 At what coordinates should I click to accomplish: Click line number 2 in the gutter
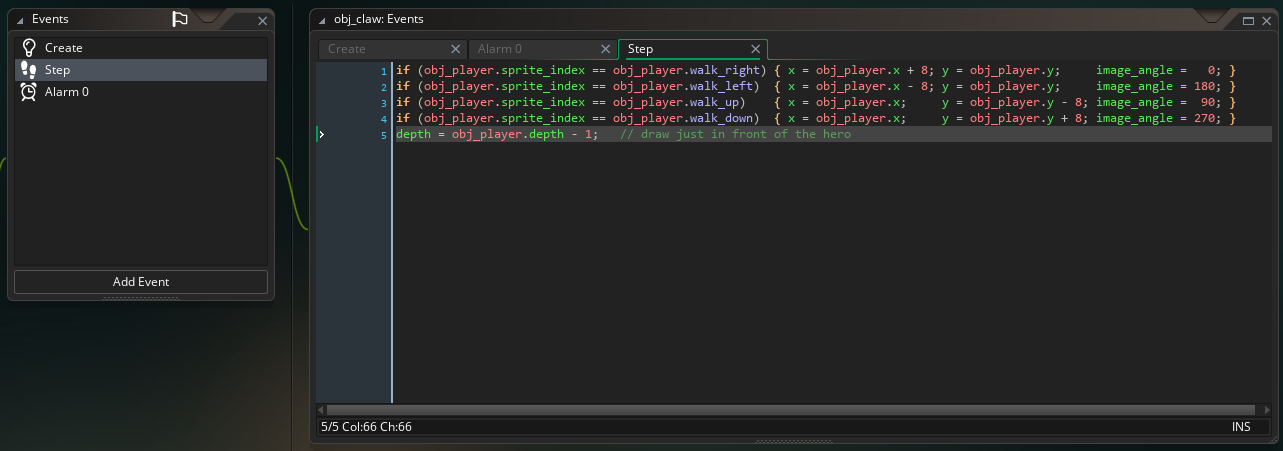tap(383, 86)
